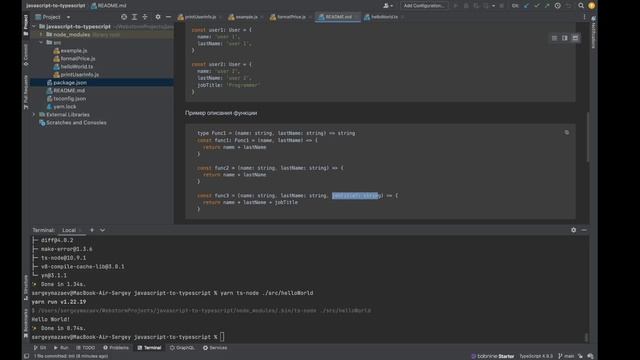Switch to example.js editor tab
Screen dimensions: 640x360
pos(246,17)
